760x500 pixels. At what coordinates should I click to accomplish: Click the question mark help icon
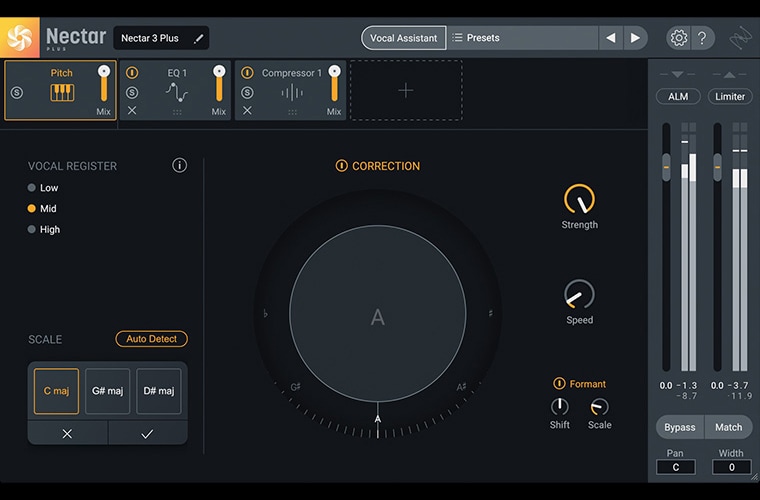click(703, 38)
